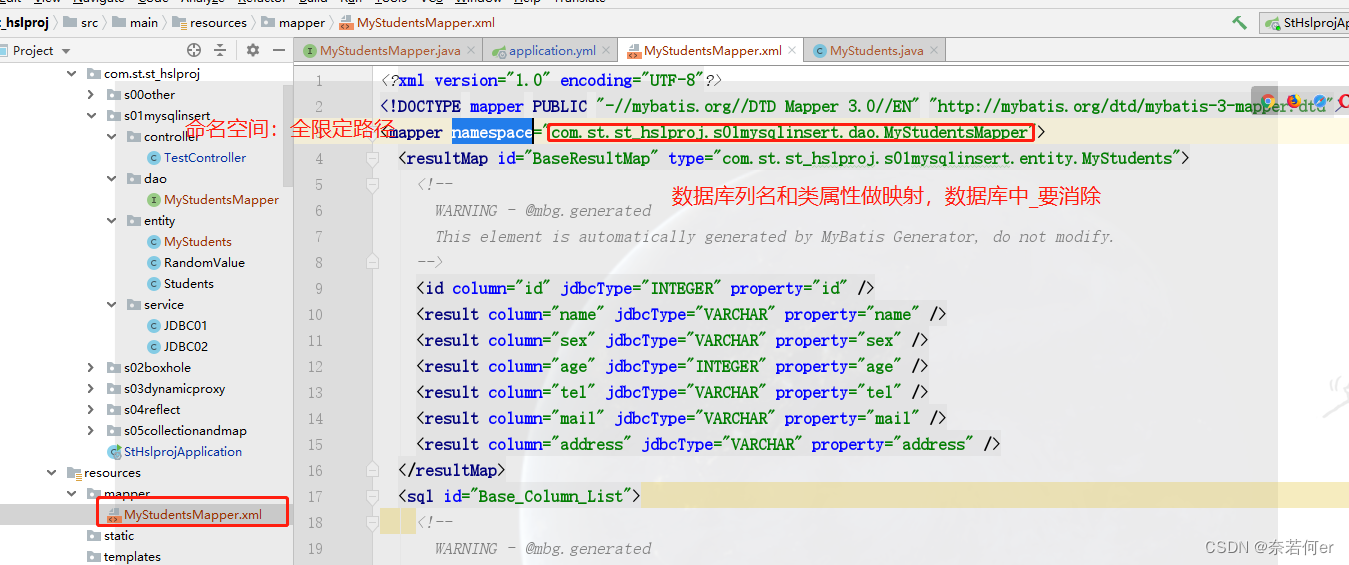Click the MyStudentsMapper interface icon in tree
1349x565 pixels.
(x=154, y=200)
